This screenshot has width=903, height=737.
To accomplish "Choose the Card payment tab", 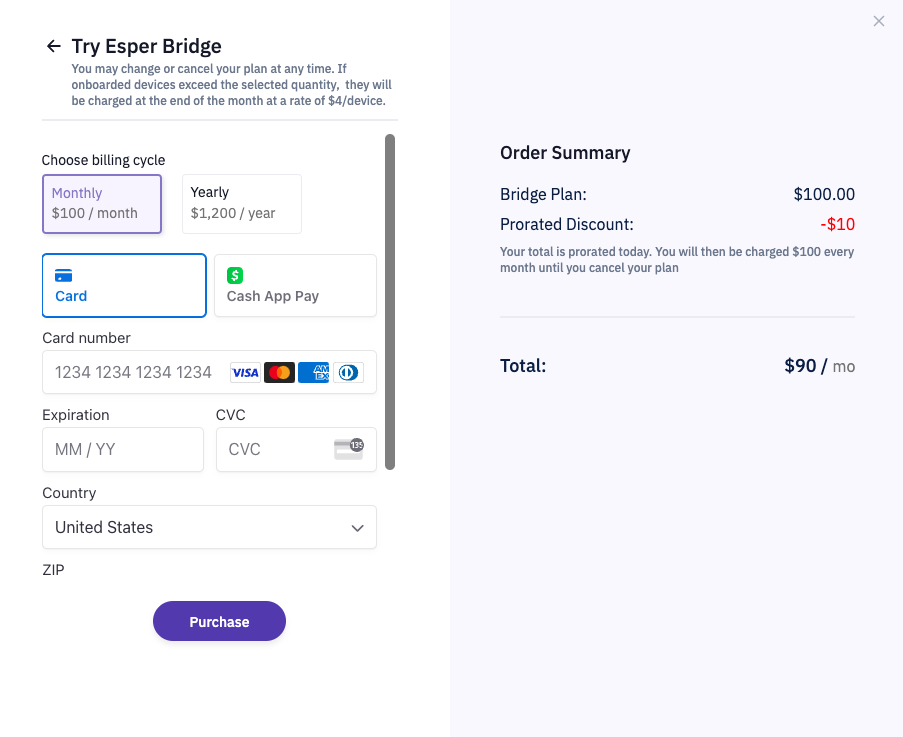I will point(124,286).
